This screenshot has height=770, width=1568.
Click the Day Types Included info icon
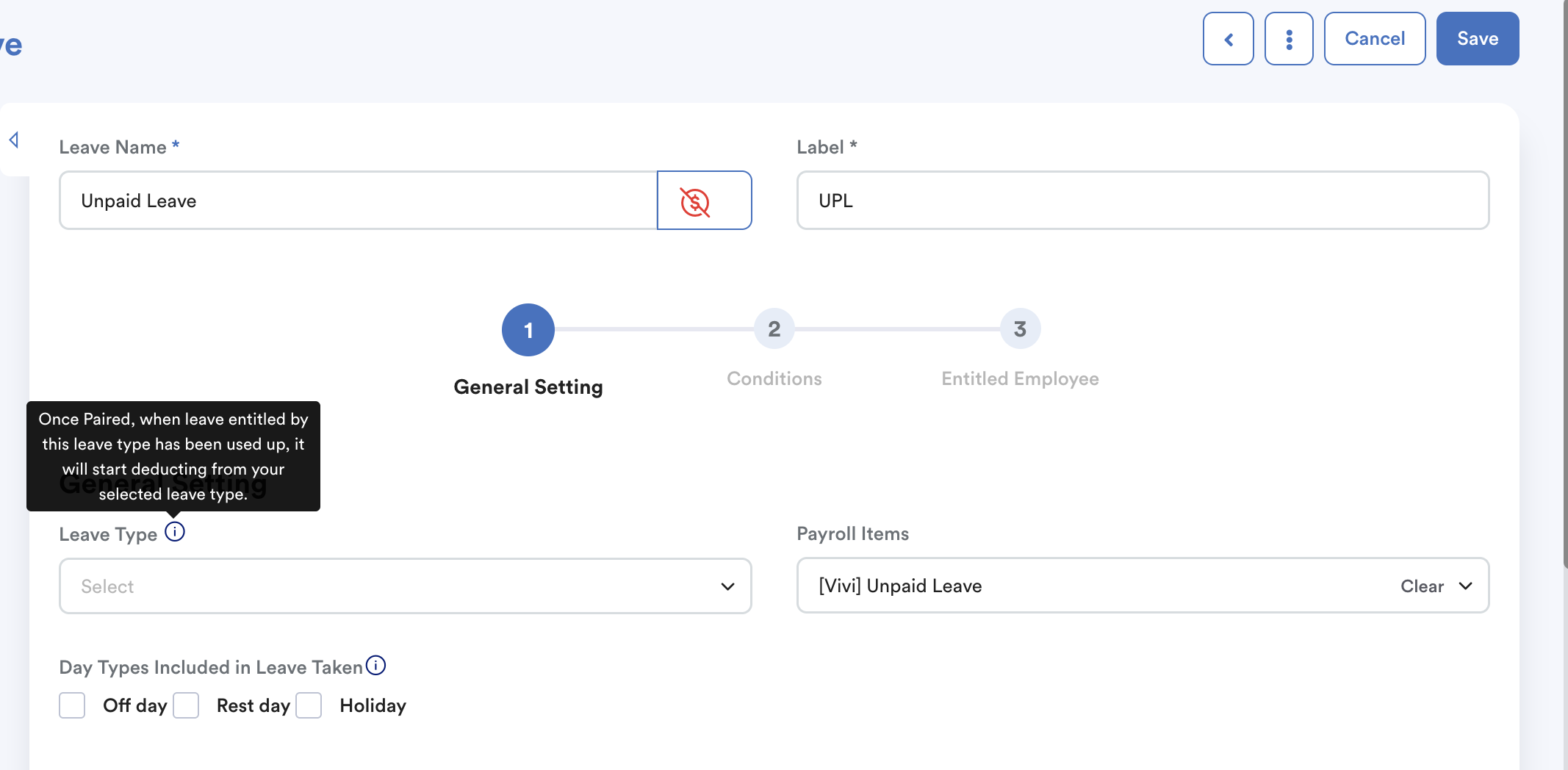click(x=375, y=666)
